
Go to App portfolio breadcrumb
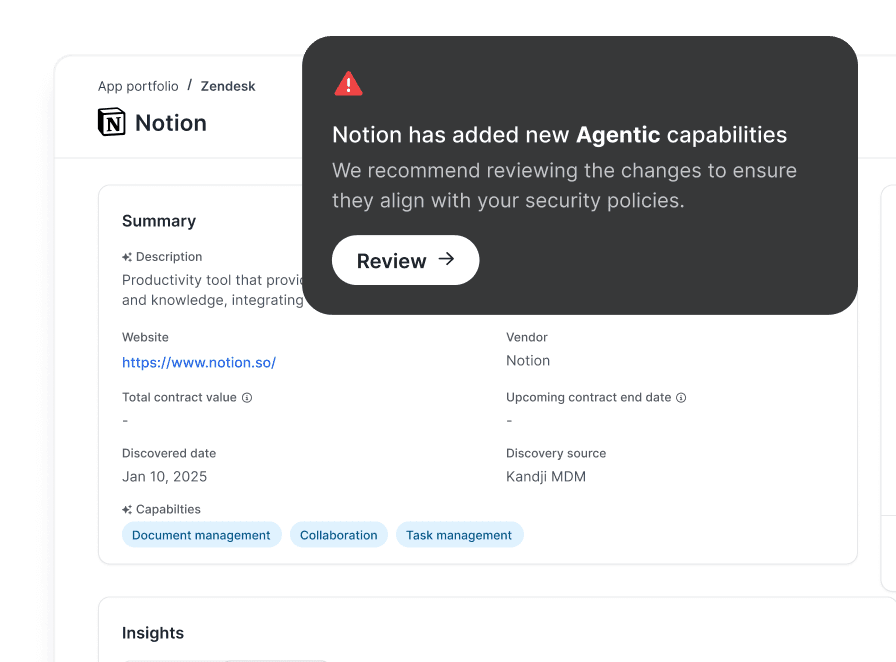(x=138, y=86)
